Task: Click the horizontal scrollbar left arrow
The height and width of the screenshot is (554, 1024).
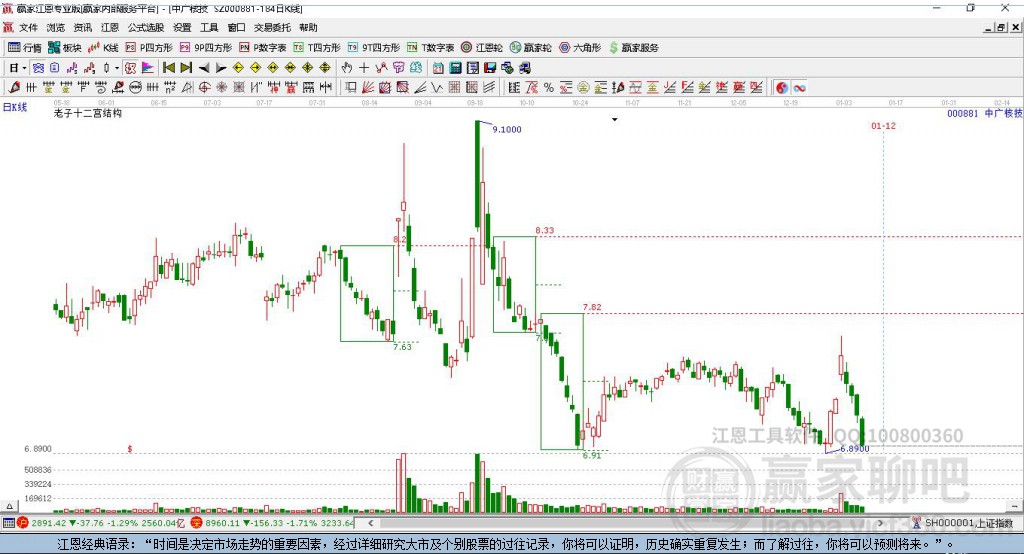Action: point(370,523)
